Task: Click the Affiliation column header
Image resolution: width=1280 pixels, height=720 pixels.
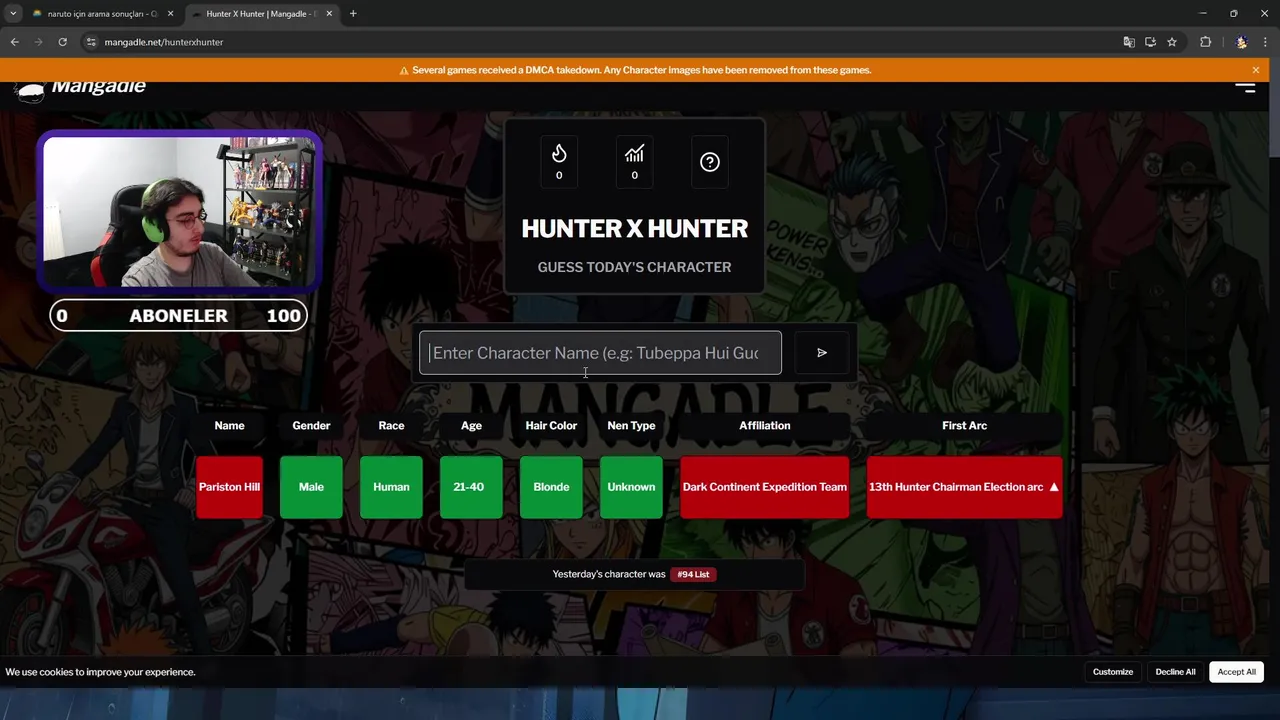Action: (764, 426)
